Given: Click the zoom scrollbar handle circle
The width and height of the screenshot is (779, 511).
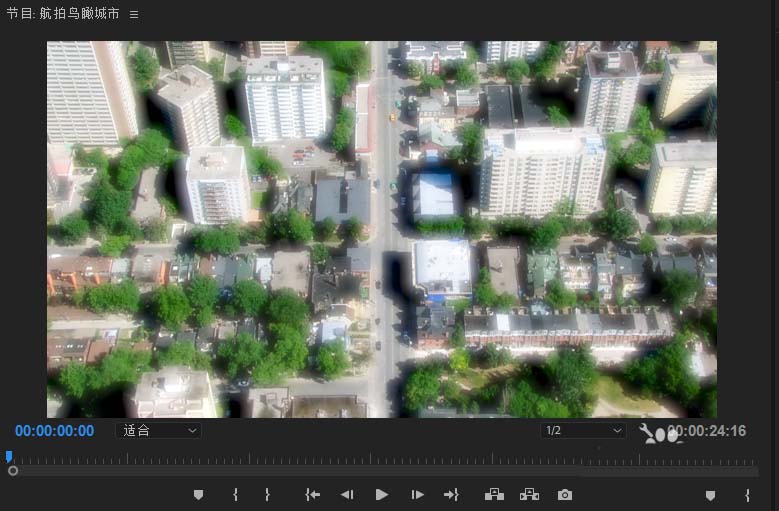Looking at the screenshot, I should click(13, 470).
